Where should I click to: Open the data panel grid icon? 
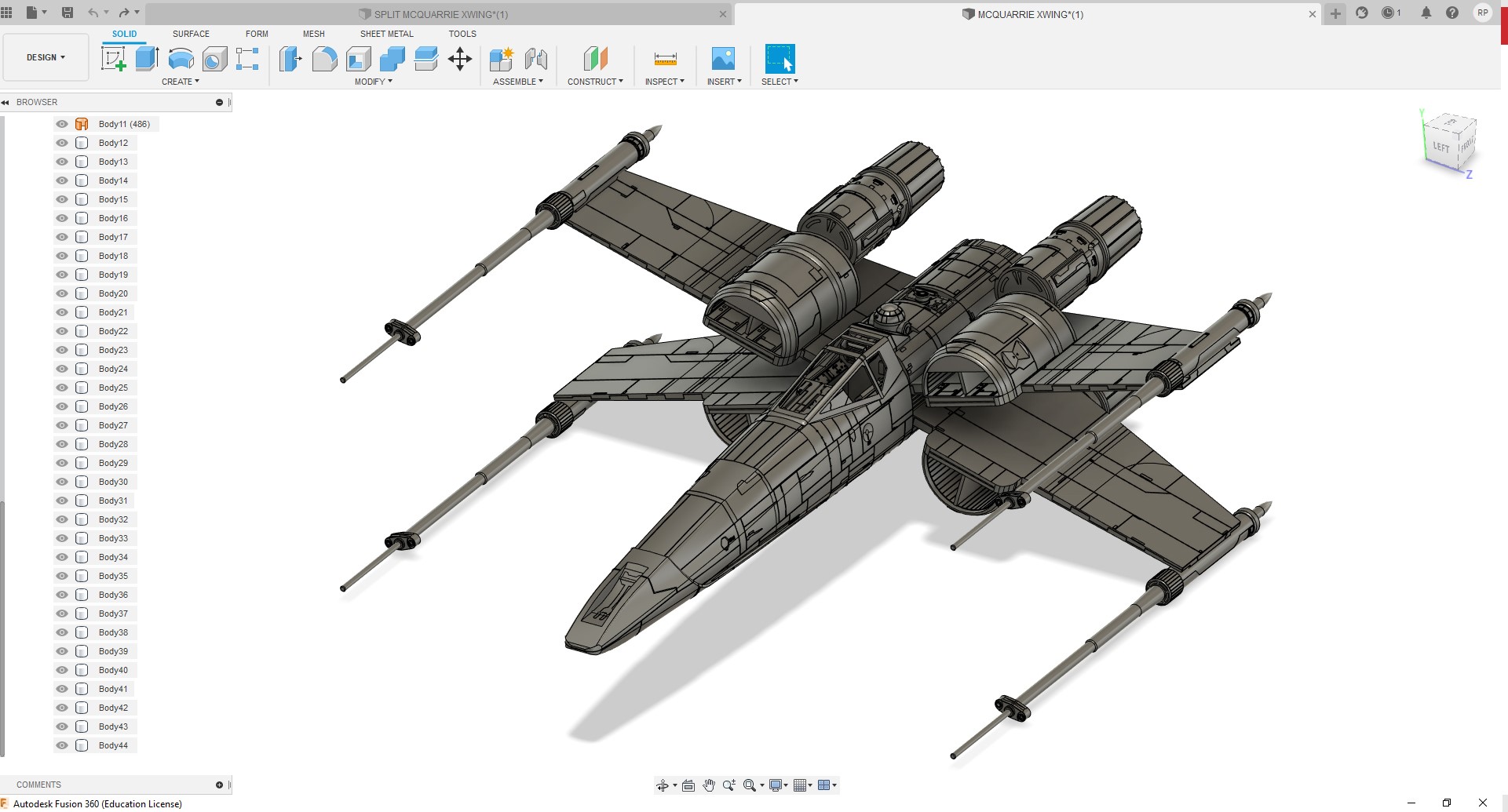[7, 13]
